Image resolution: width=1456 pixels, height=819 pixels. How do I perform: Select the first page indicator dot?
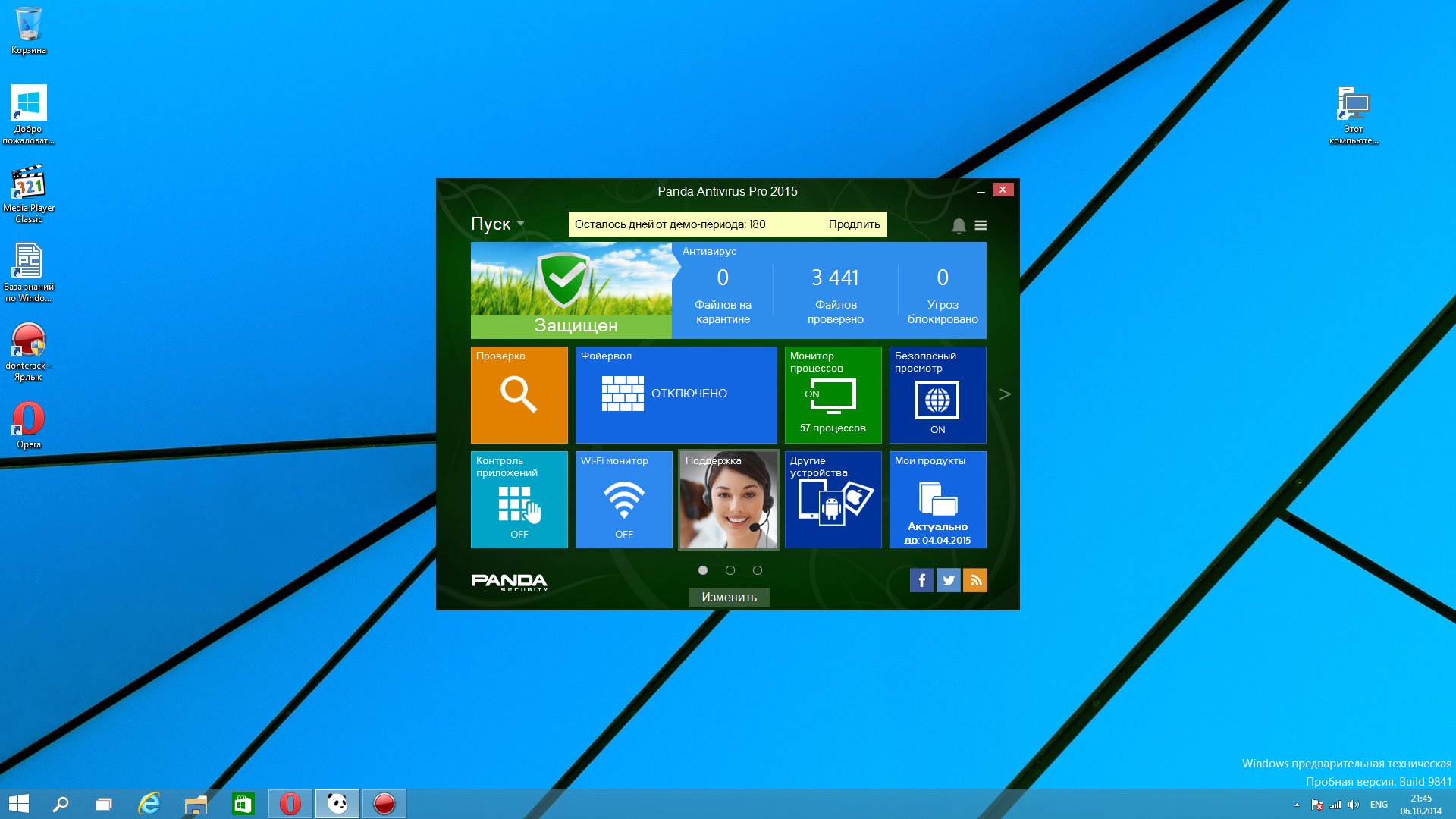pyautogui.click(x=703, y=570)
